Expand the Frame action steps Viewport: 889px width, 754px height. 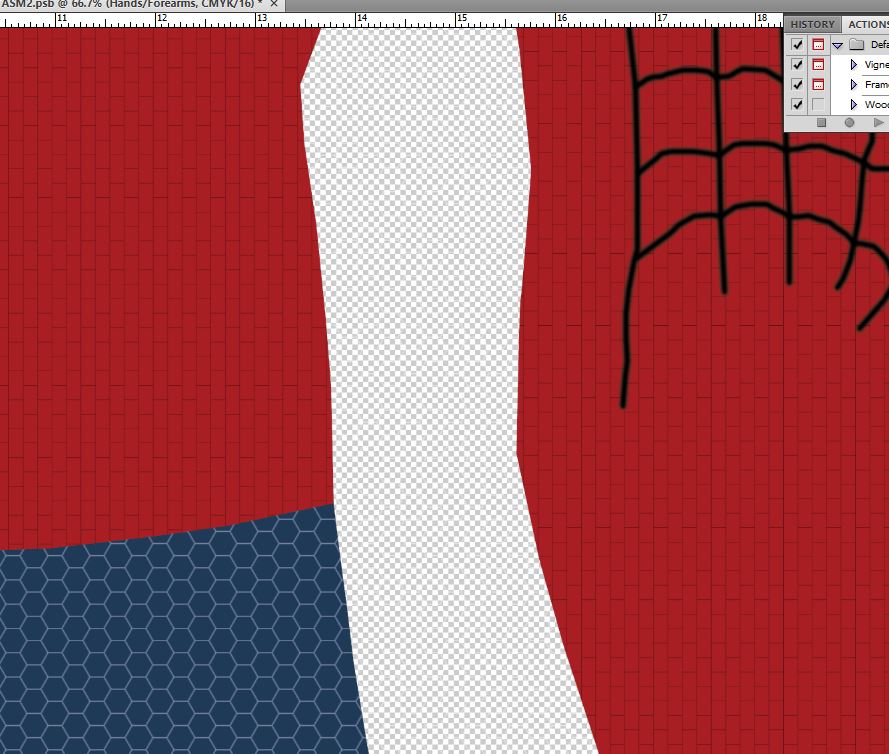(854, 84)
